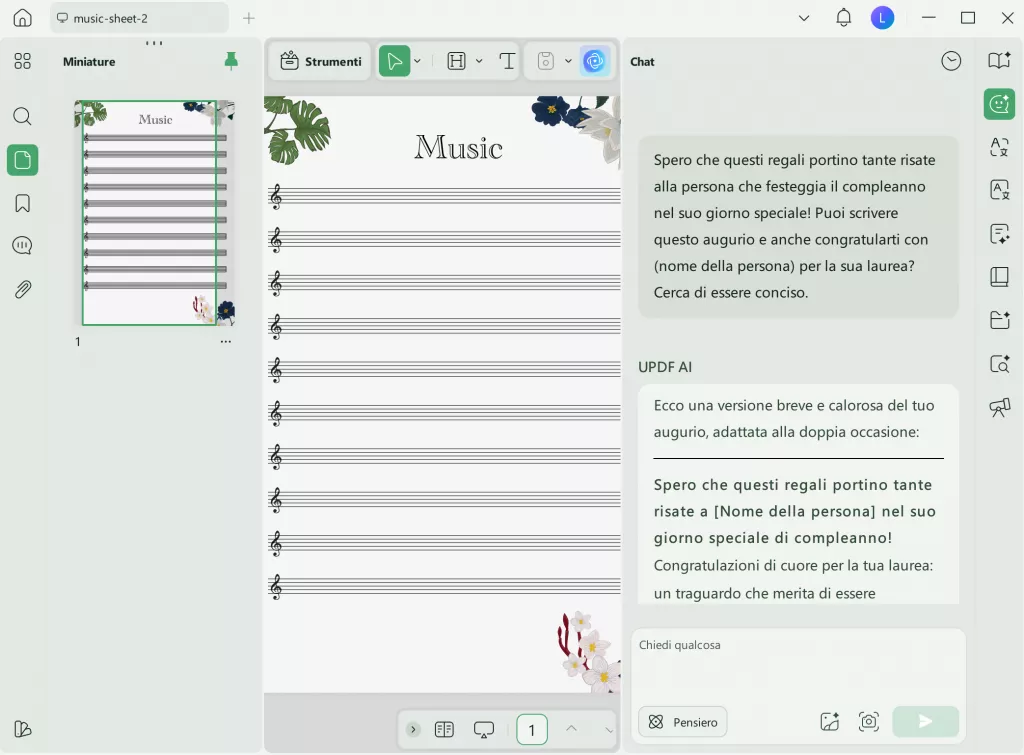Open notifications bell
1024x755 pixels.
point(844,18)
